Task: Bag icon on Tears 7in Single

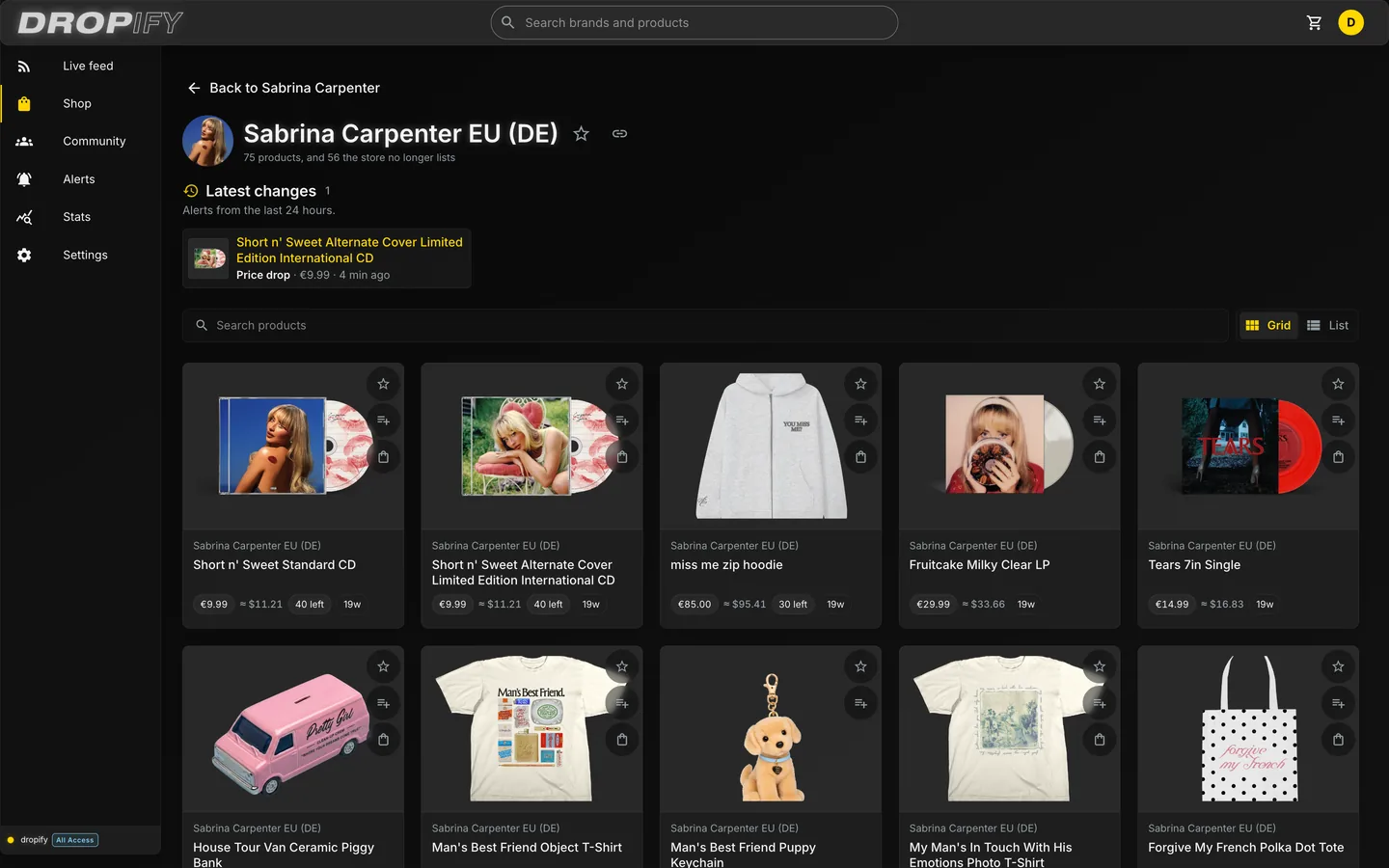Action: point(1338,457)
